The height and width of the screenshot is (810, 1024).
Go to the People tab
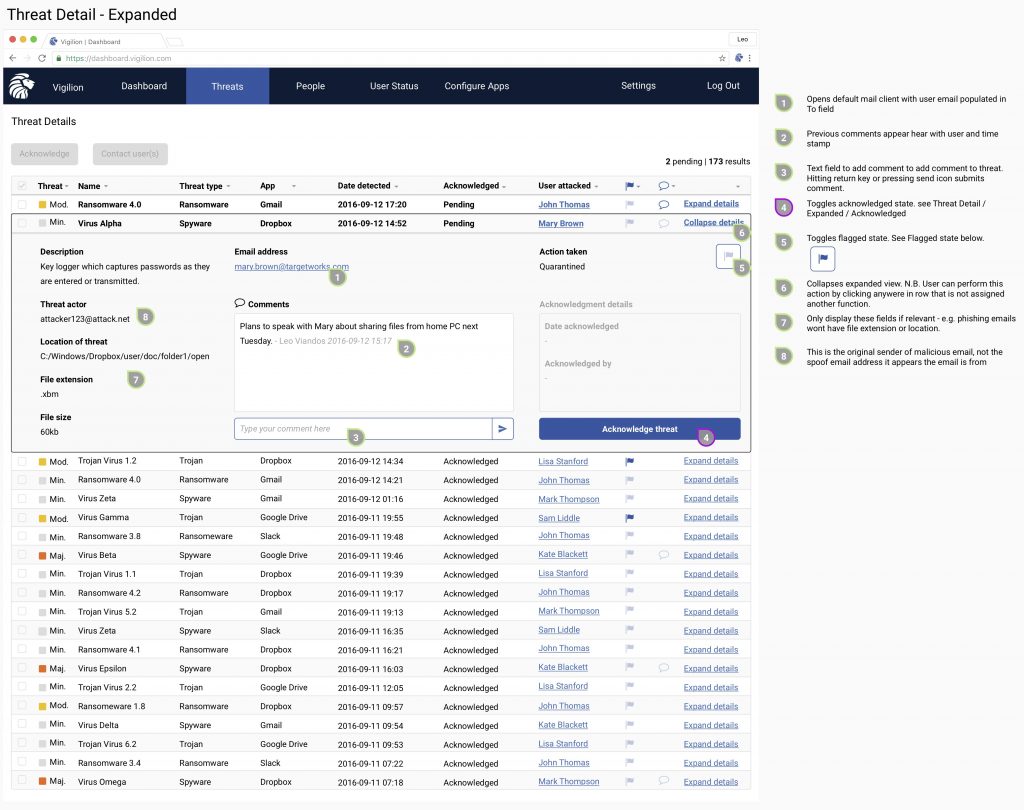click(x=310, y=86)
